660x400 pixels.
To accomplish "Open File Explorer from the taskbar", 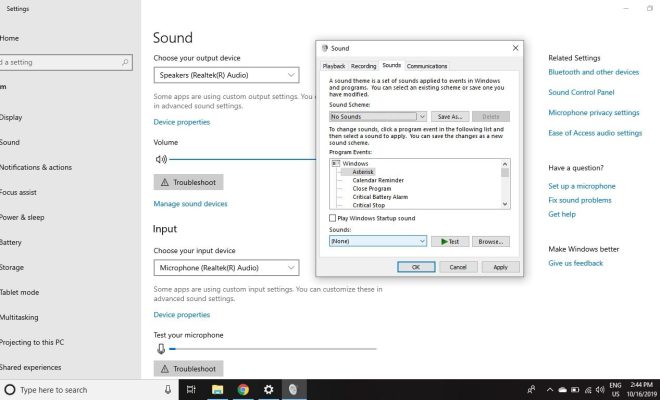I will tap(217, 389).
